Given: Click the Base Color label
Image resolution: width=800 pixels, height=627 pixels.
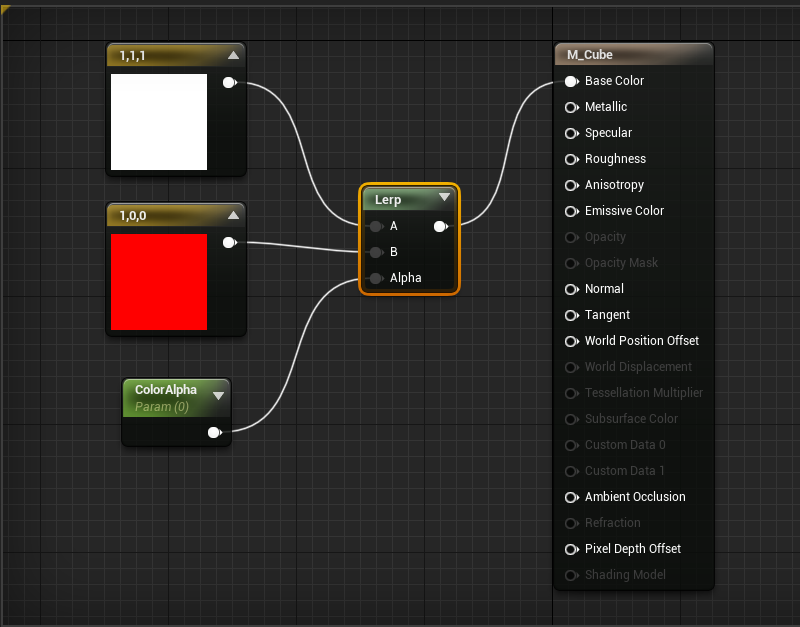Looking at the screenshot, I should point(614,81).
